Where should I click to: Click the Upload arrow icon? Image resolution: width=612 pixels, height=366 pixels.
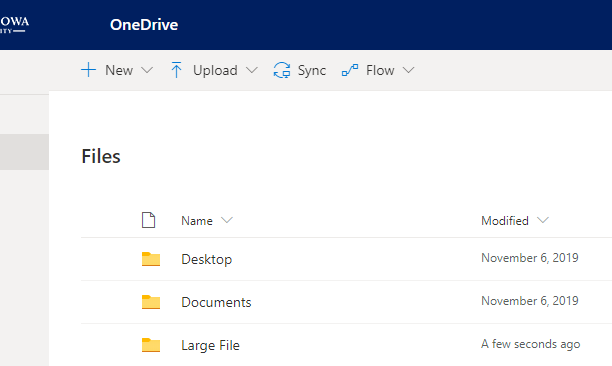click(x=176, y=70)
